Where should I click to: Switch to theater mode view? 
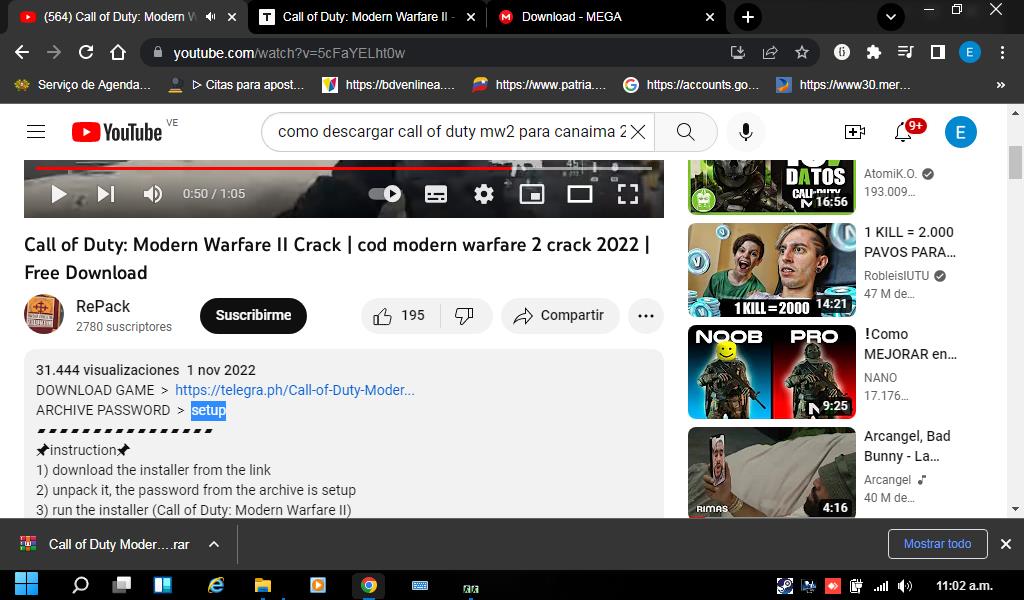coord(580,194)
